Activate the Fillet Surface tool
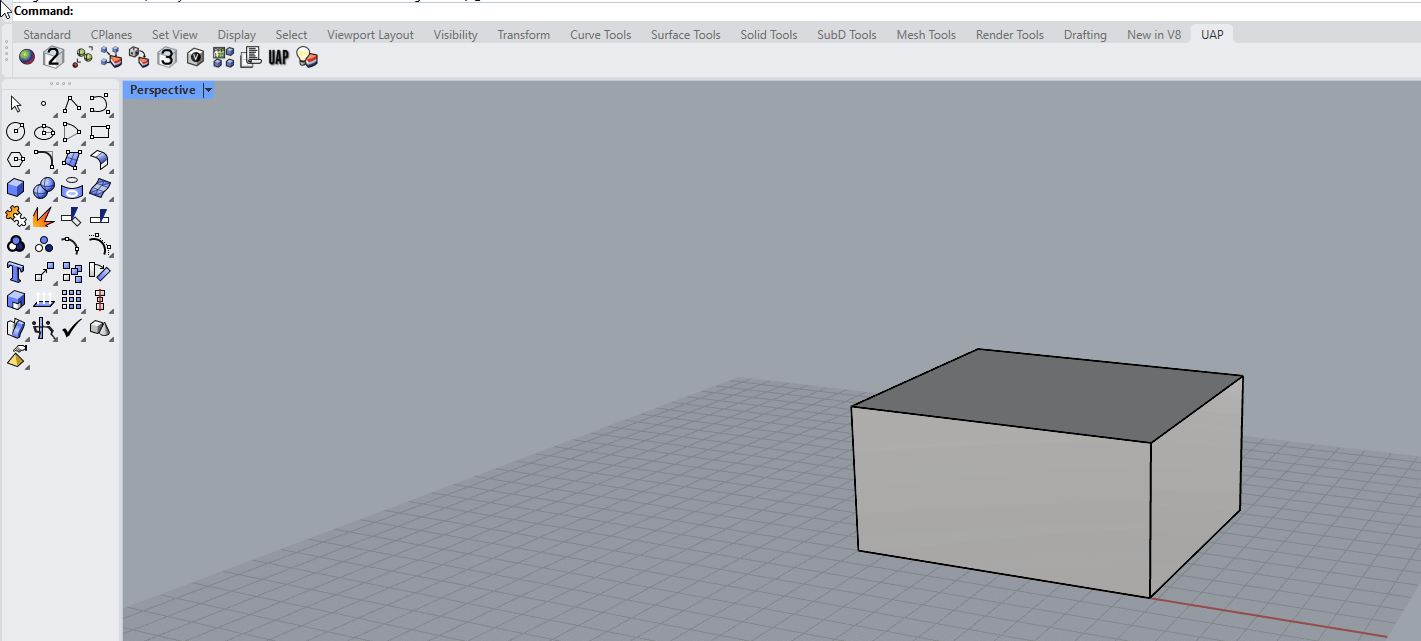The height and width of the screenshot is (641, 1421). [x=100, y=160]
